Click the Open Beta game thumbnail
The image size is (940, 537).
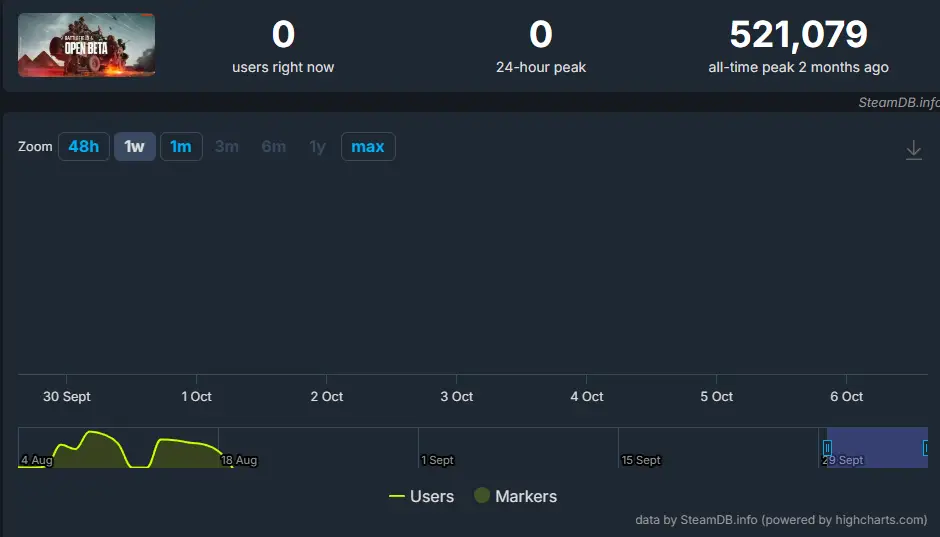(87, 45)
